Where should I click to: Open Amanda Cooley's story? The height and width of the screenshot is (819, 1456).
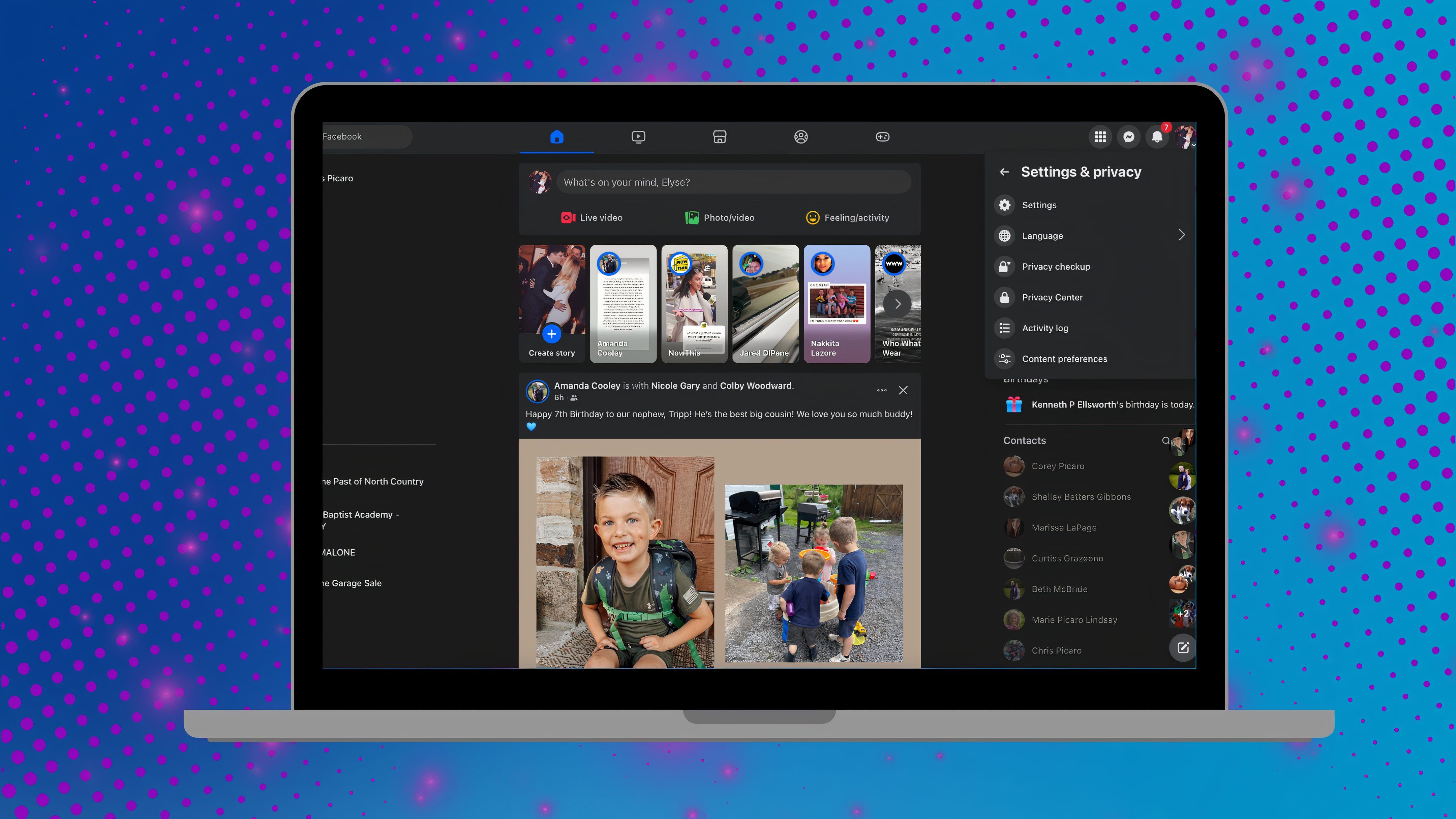click(623, 304)
